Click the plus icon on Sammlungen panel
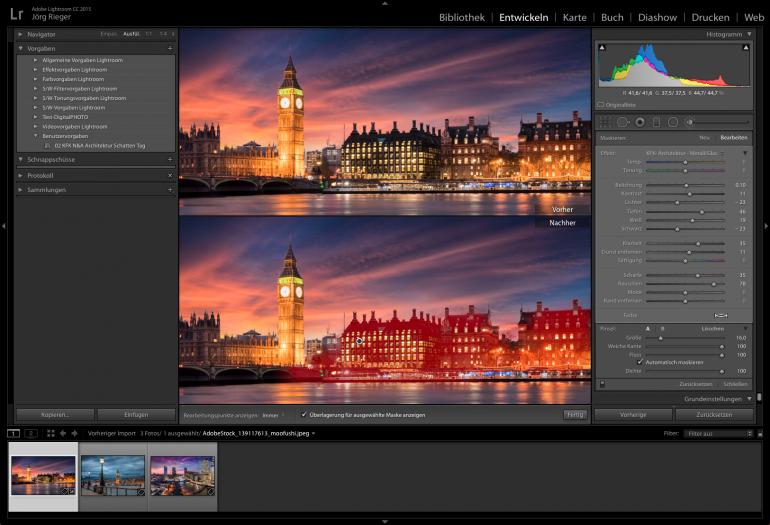Image resolution: width=770 pixels, height=525 pixels. pos(170,190)
